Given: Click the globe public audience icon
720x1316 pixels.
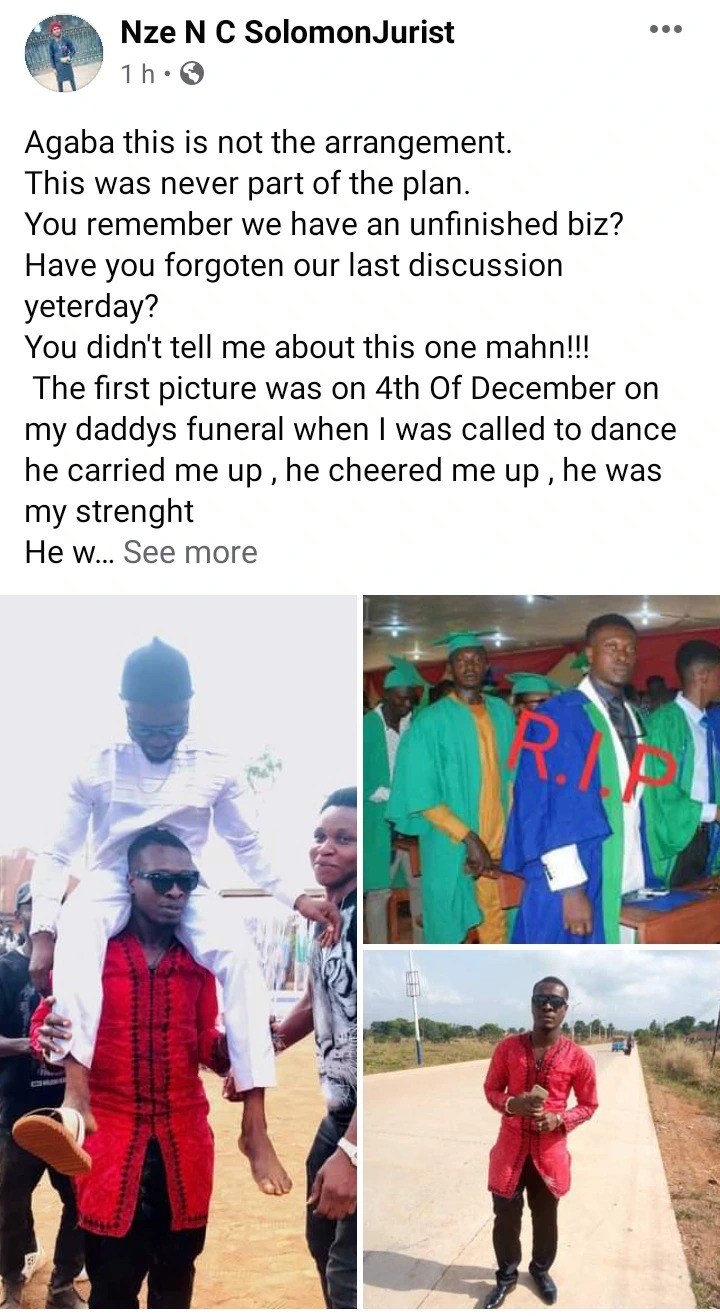Looking at the screenshot, I should pos(191,73).
